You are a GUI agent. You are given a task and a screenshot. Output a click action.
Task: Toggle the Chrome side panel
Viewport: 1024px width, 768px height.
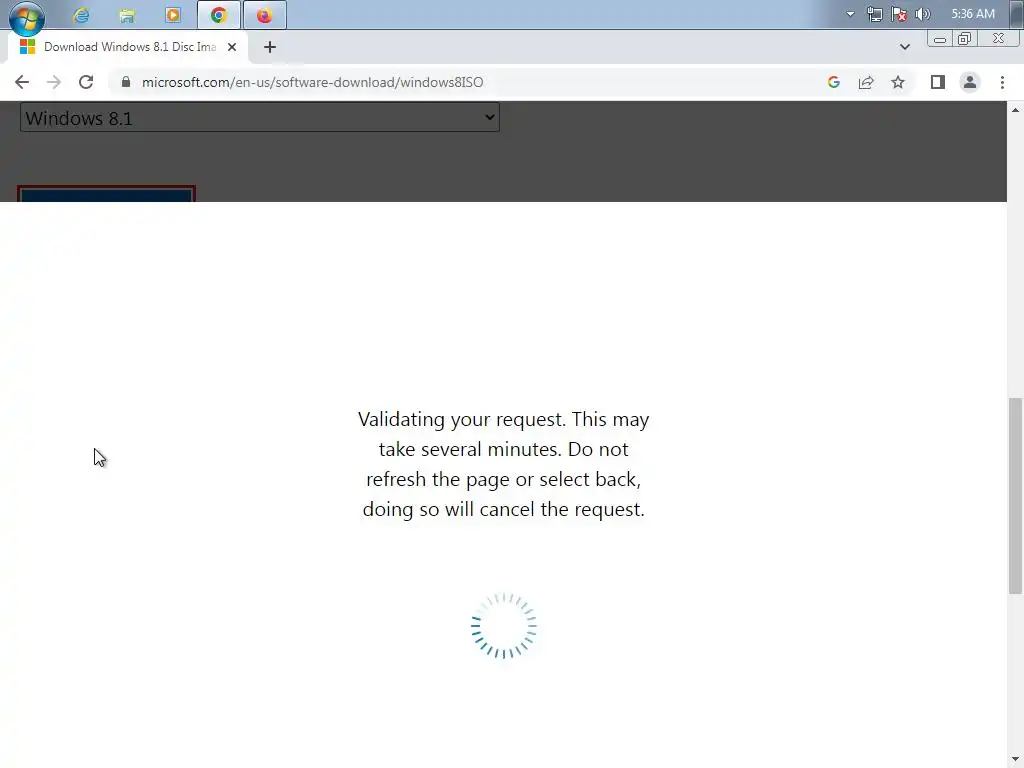[938, 82]
